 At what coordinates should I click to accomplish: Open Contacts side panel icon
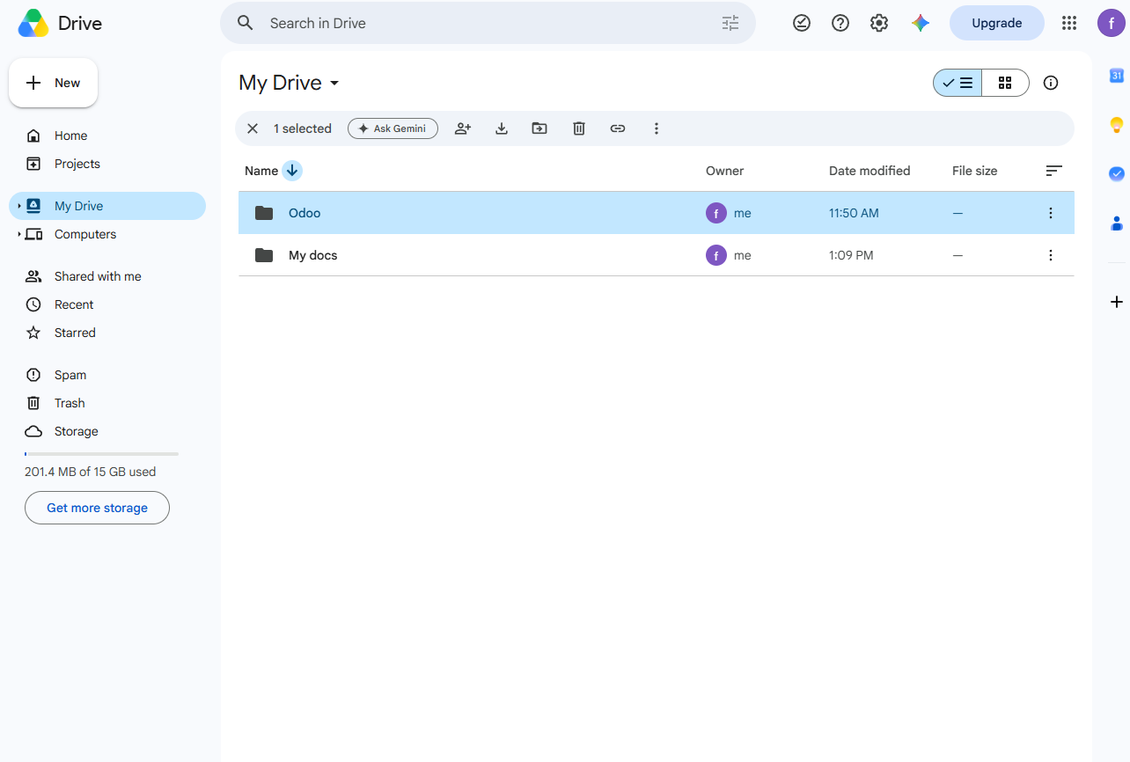(x=1116, y=223)
